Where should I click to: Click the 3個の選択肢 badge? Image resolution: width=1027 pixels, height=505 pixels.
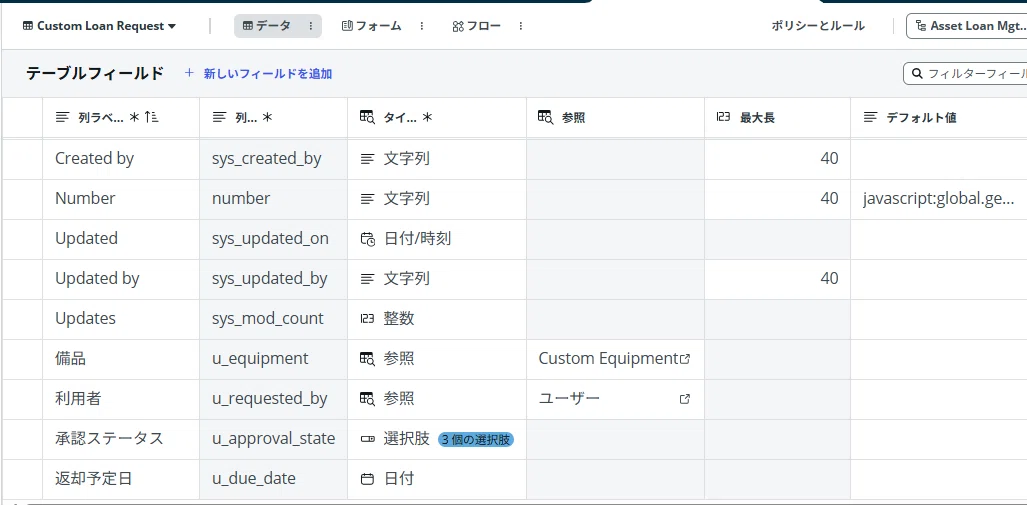tap(476, 440)
